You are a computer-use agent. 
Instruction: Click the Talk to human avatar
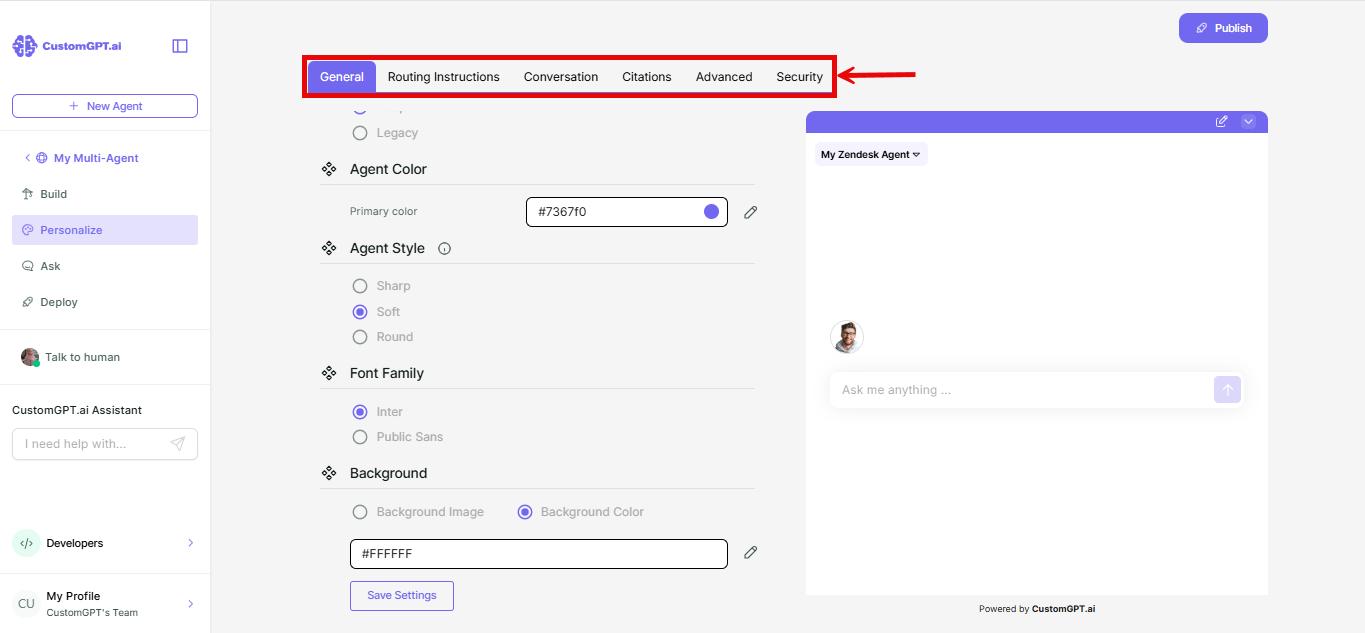click(30, 357)
